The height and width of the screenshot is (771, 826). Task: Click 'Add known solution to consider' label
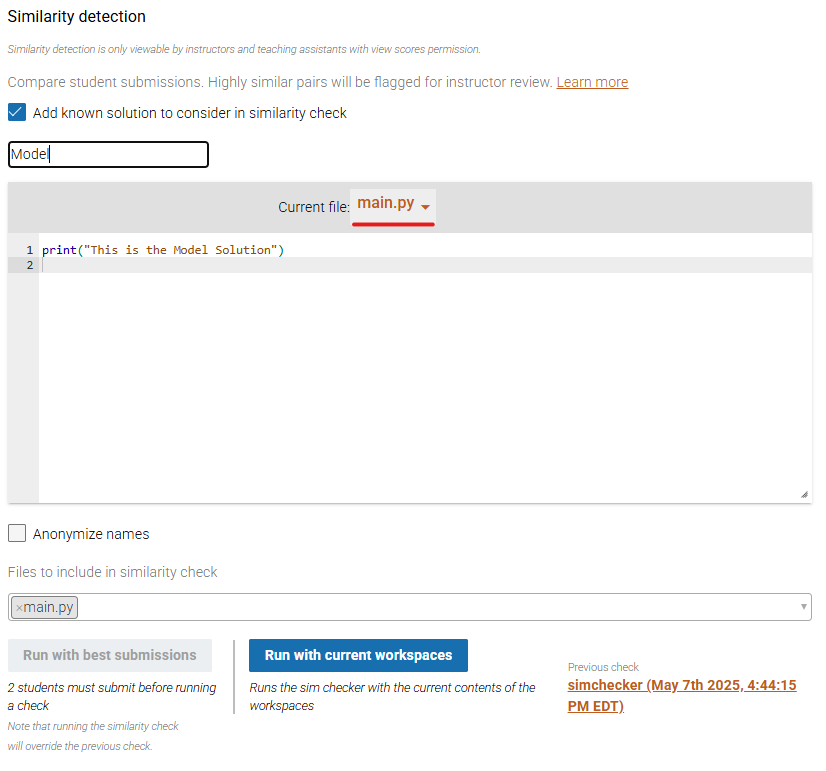pos(190,113)
